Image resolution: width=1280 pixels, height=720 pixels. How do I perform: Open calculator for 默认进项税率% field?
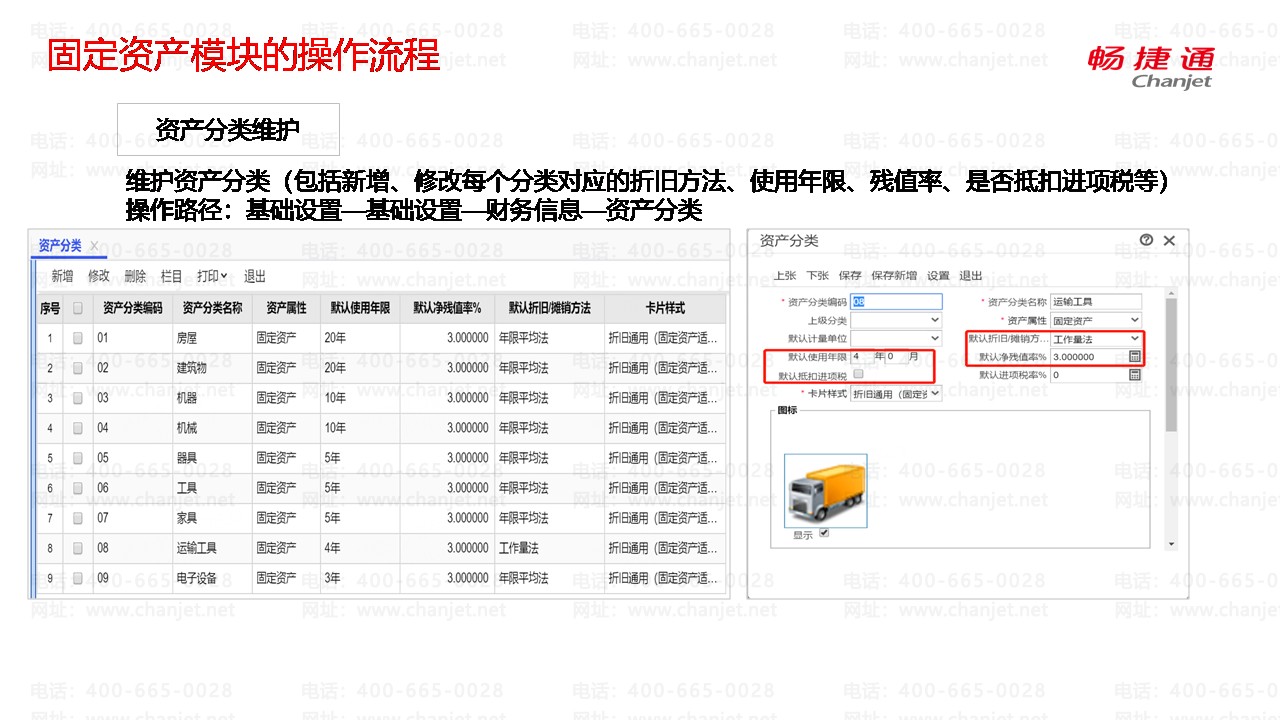tap(1135, 375)
